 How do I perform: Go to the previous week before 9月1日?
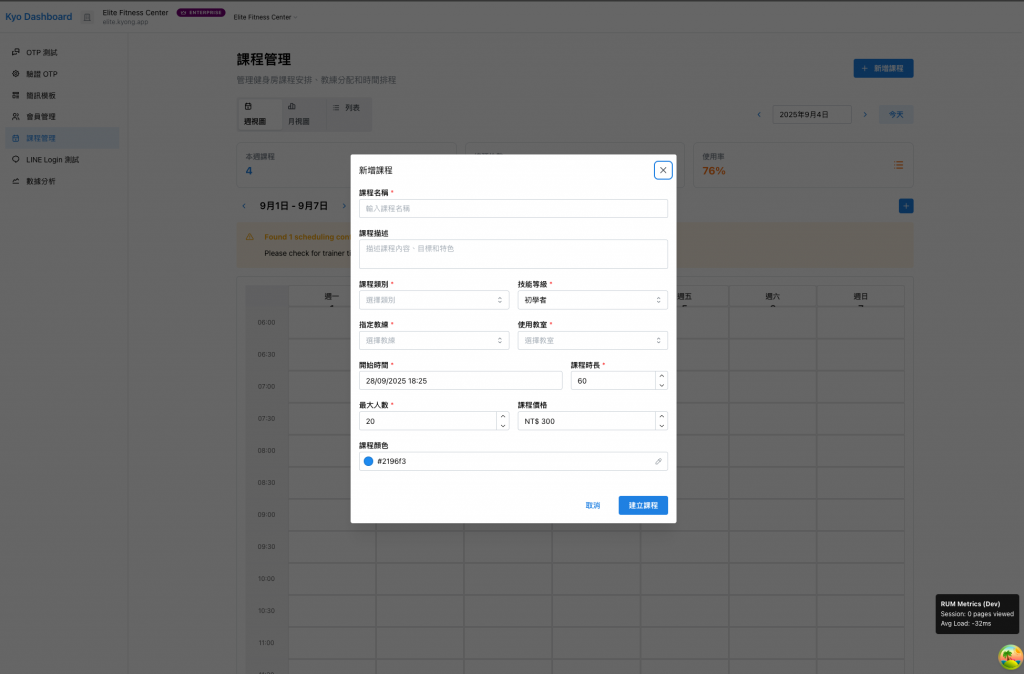click(244, 206)
